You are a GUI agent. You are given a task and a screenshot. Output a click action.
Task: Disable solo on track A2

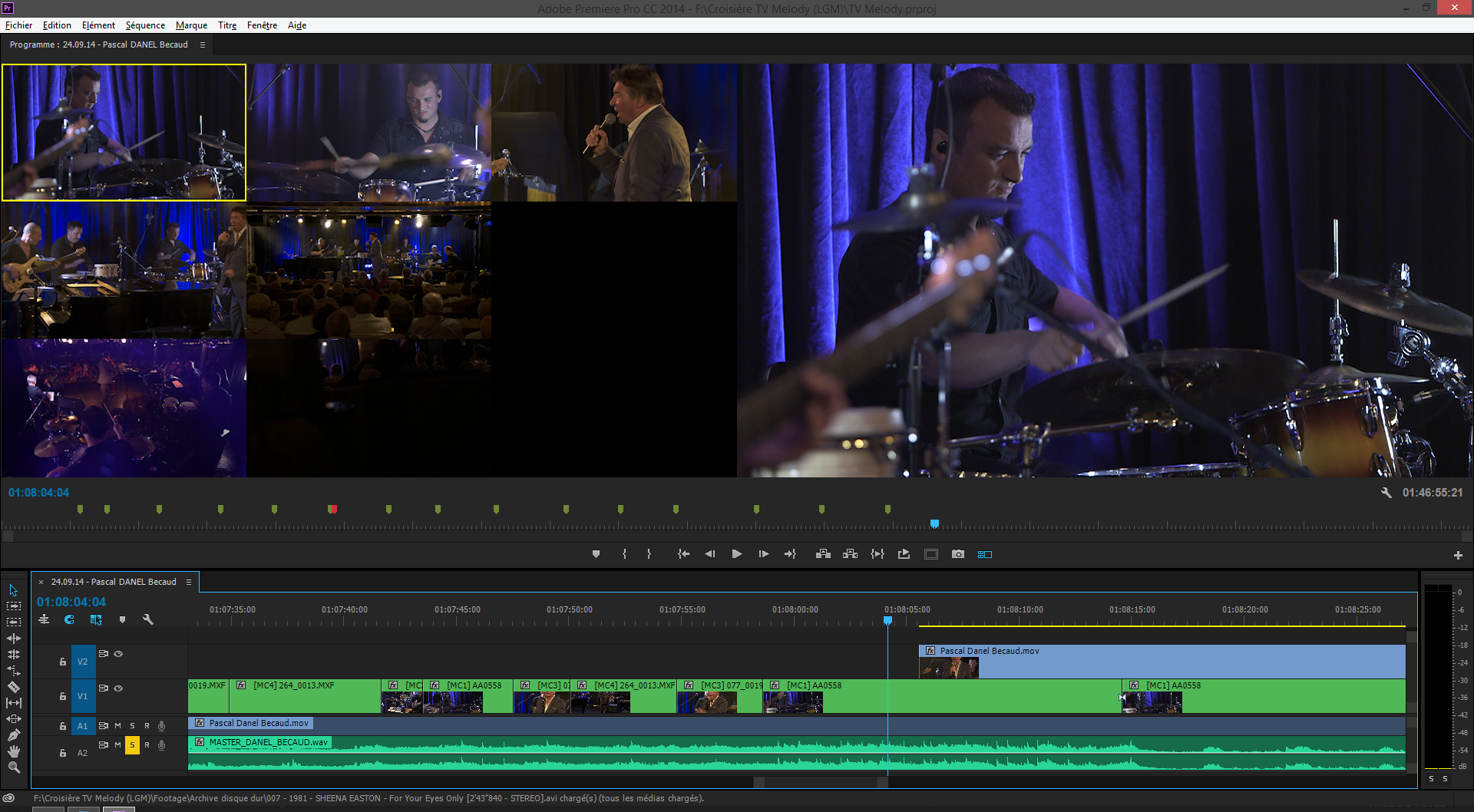132,745
